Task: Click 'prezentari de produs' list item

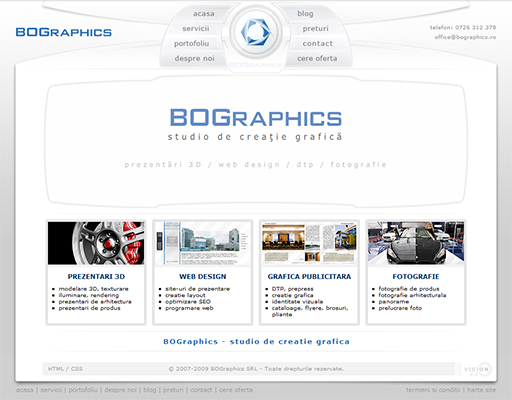Action: [x=89, y=308]
